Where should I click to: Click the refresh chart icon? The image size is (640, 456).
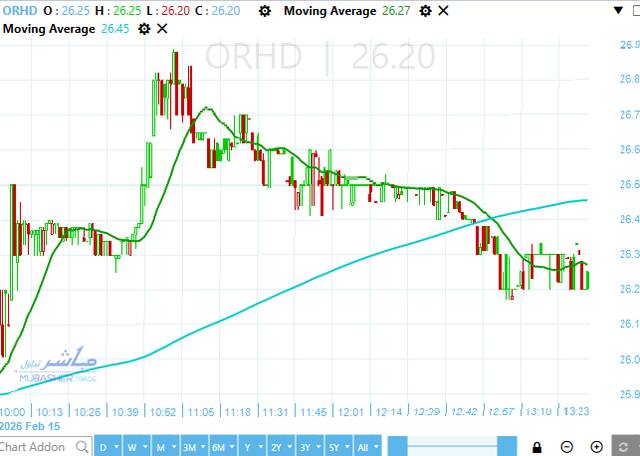625,446
